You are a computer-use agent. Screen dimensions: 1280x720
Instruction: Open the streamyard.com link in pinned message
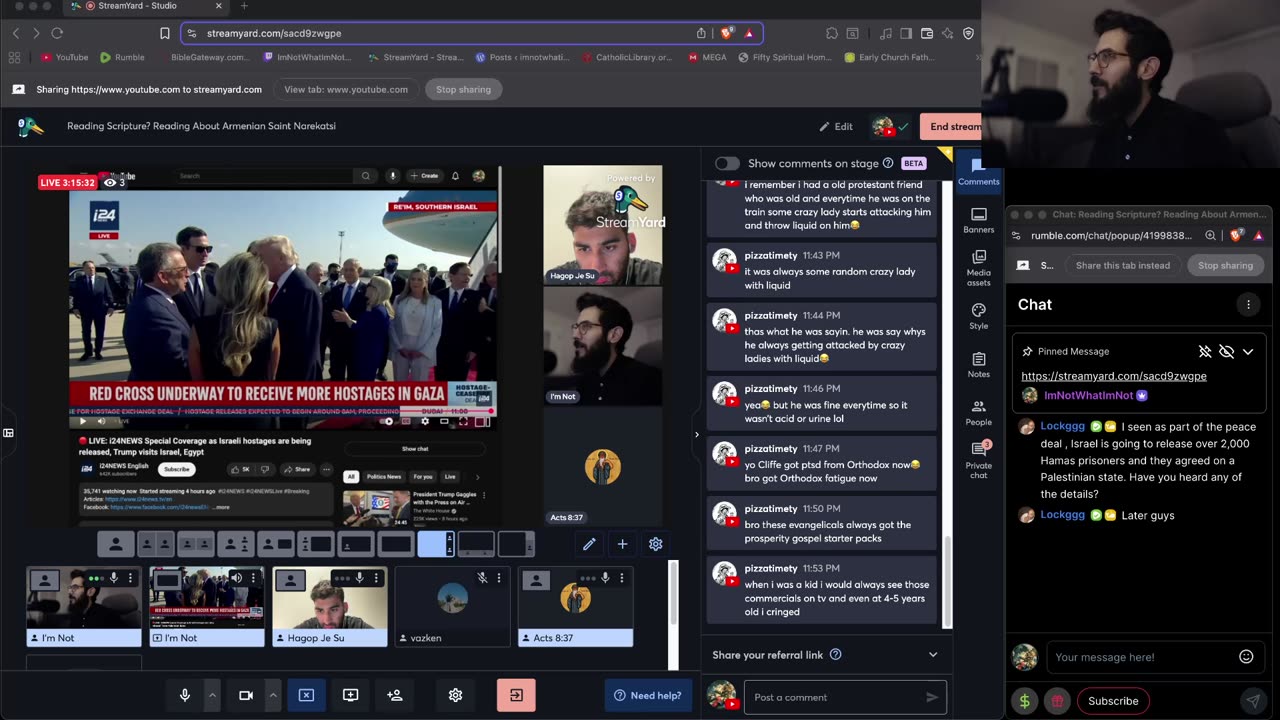pyautogui.click(x=1114, y=376)
